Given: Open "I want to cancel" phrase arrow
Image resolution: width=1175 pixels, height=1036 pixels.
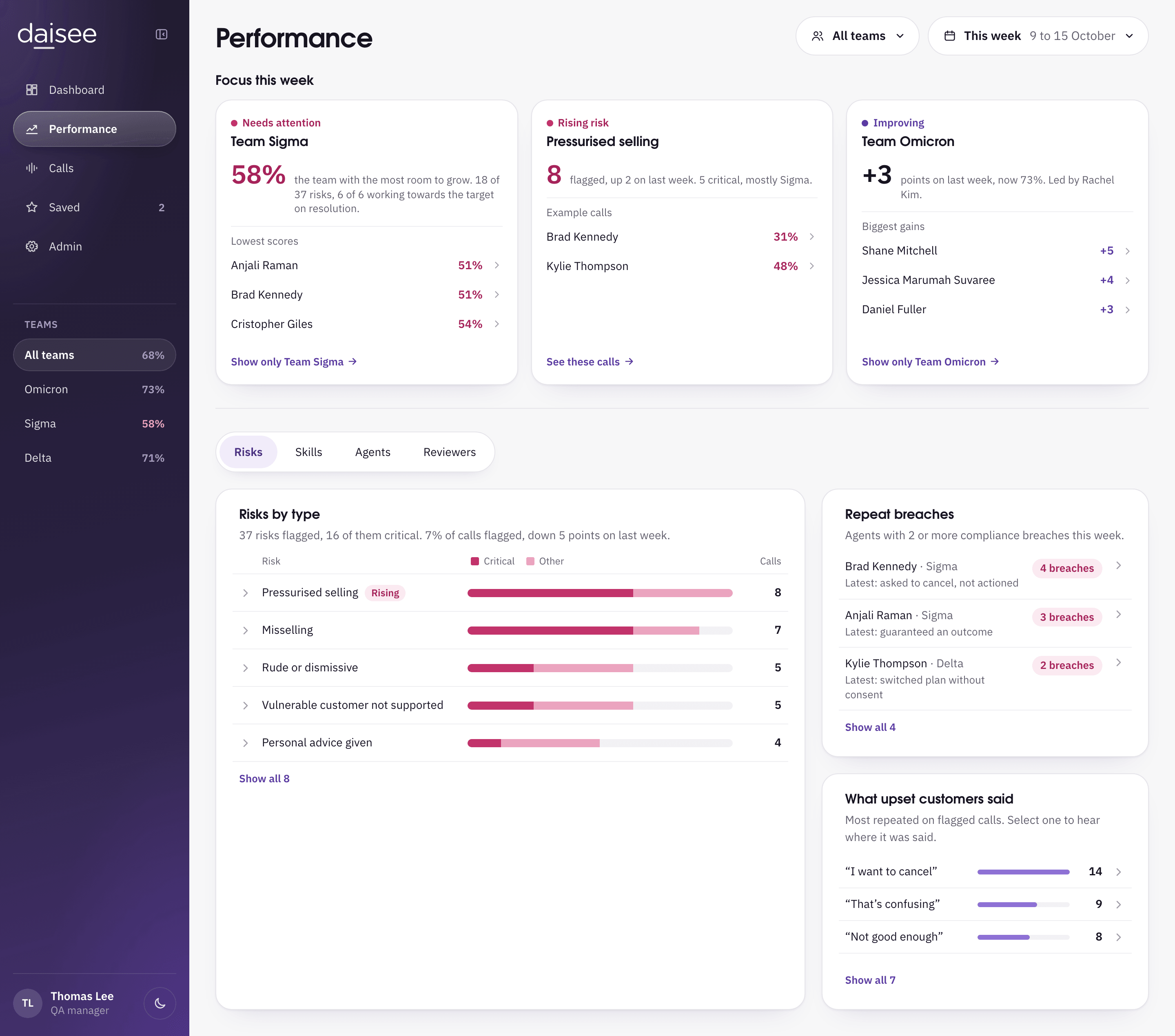Looking at the screenshot, I should tap(1119, 872).
